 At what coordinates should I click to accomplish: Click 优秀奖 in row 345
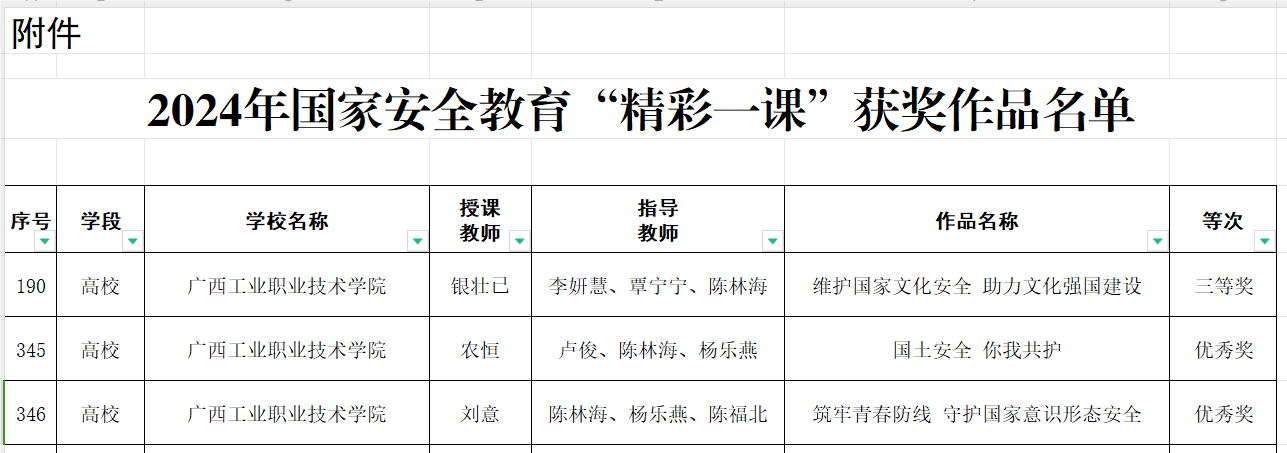(x=1223, y=350)
